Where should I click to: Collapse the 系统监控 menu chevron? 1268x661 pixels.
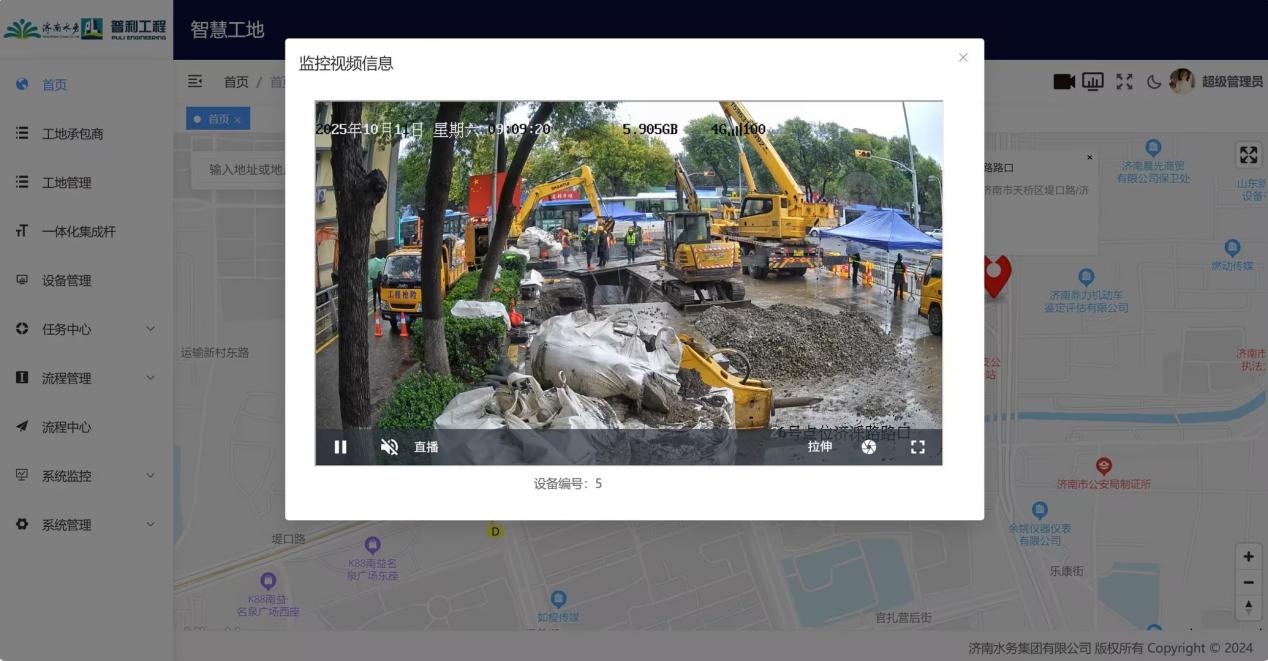(150, 475)
